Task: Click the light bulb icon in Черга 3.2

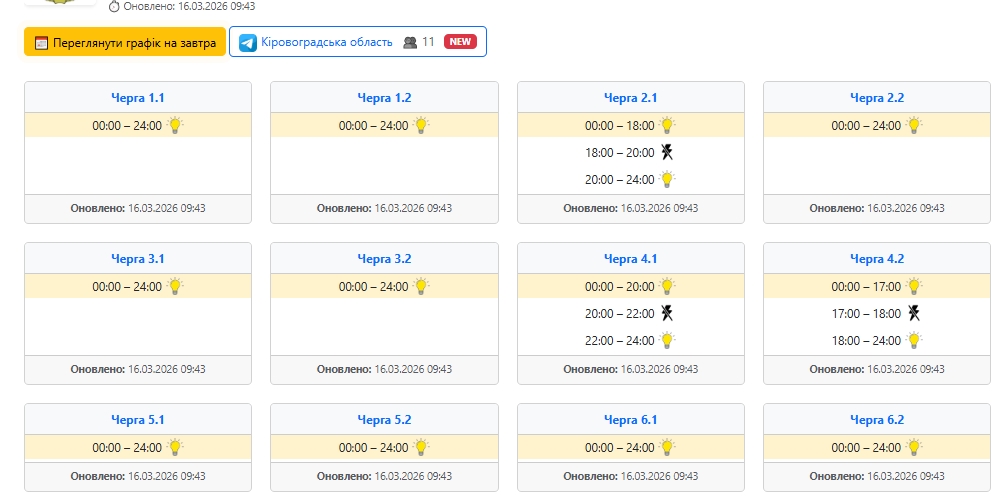Action: pos(421,286)
